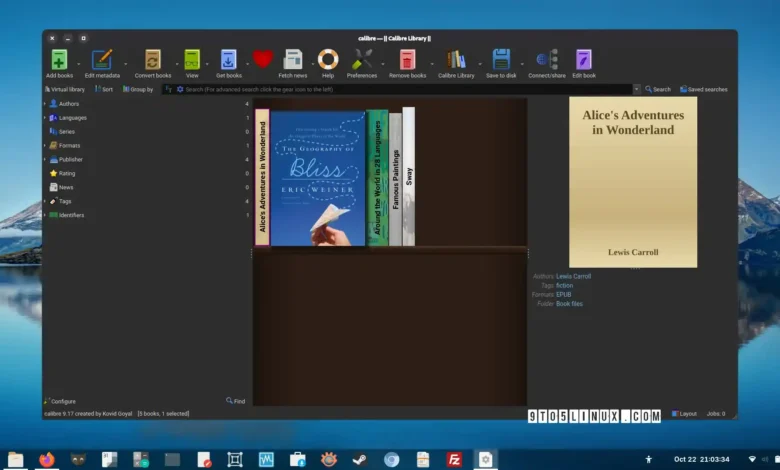The width and height of the screenshot is (780, 470).
Task: Open FileZilla from the taskbar
Action: [x=454, y=459]
